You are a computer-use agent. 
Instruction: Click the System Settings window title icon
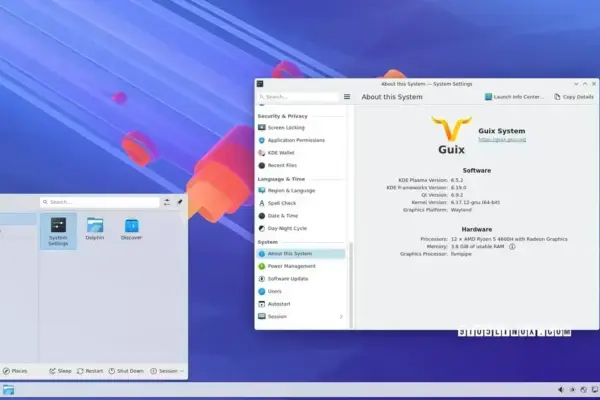[x=260, y=84]
